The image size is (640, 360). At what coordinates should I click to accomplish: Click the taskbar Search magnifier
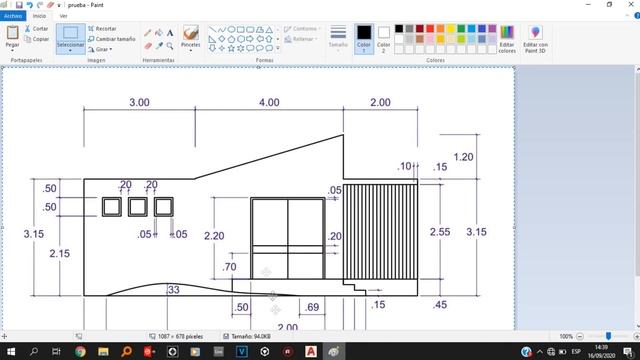point(34,351)
